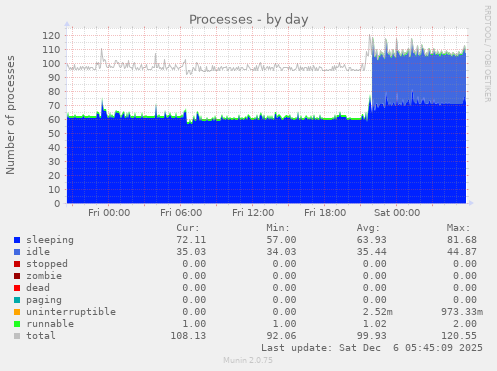Click the 'Number of processes' axis label
This screenshot has width=497, height=371.
click(x=10, y=115)
